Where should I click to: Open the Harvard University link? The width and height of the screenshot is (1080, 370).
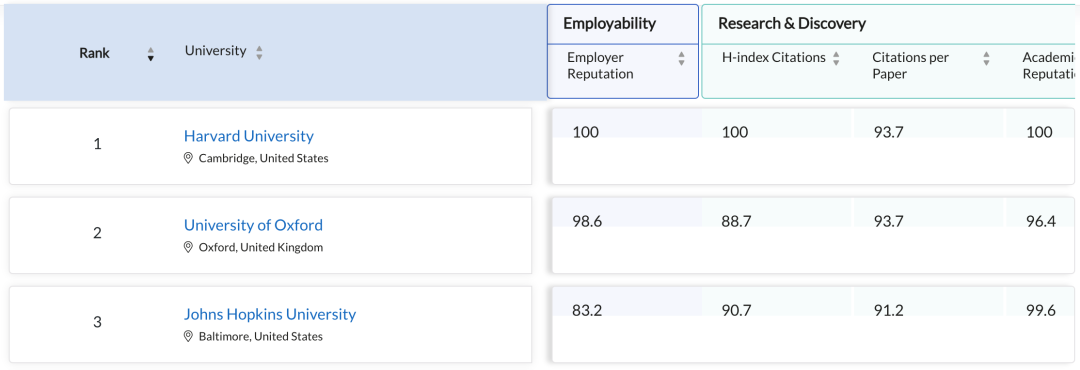coord(249,136)
